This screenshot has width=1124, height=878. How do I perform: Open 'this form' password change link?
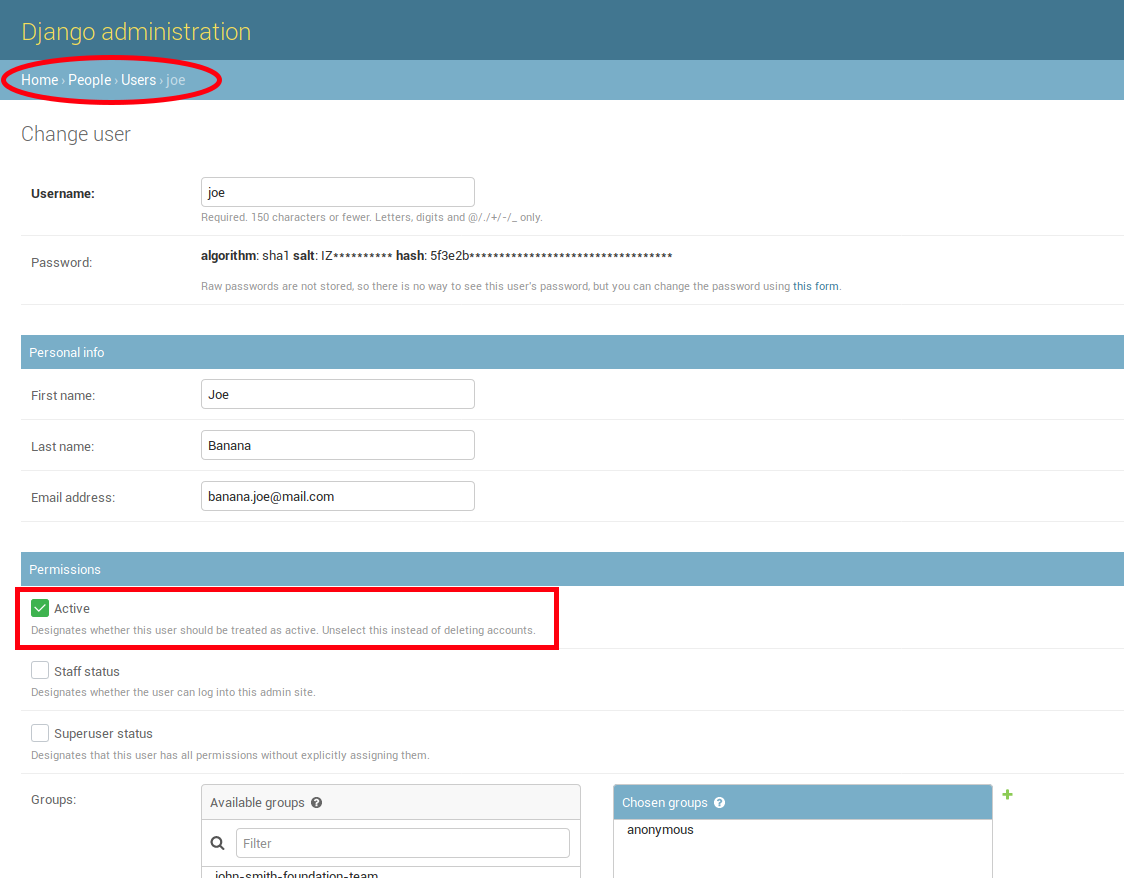(816, 286)
